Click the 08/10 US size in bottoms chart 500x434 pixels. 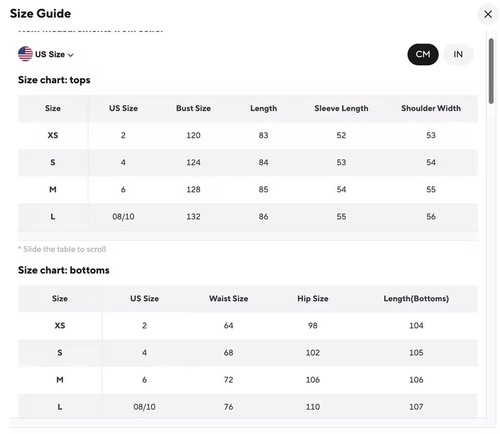(x=144, y=407)
